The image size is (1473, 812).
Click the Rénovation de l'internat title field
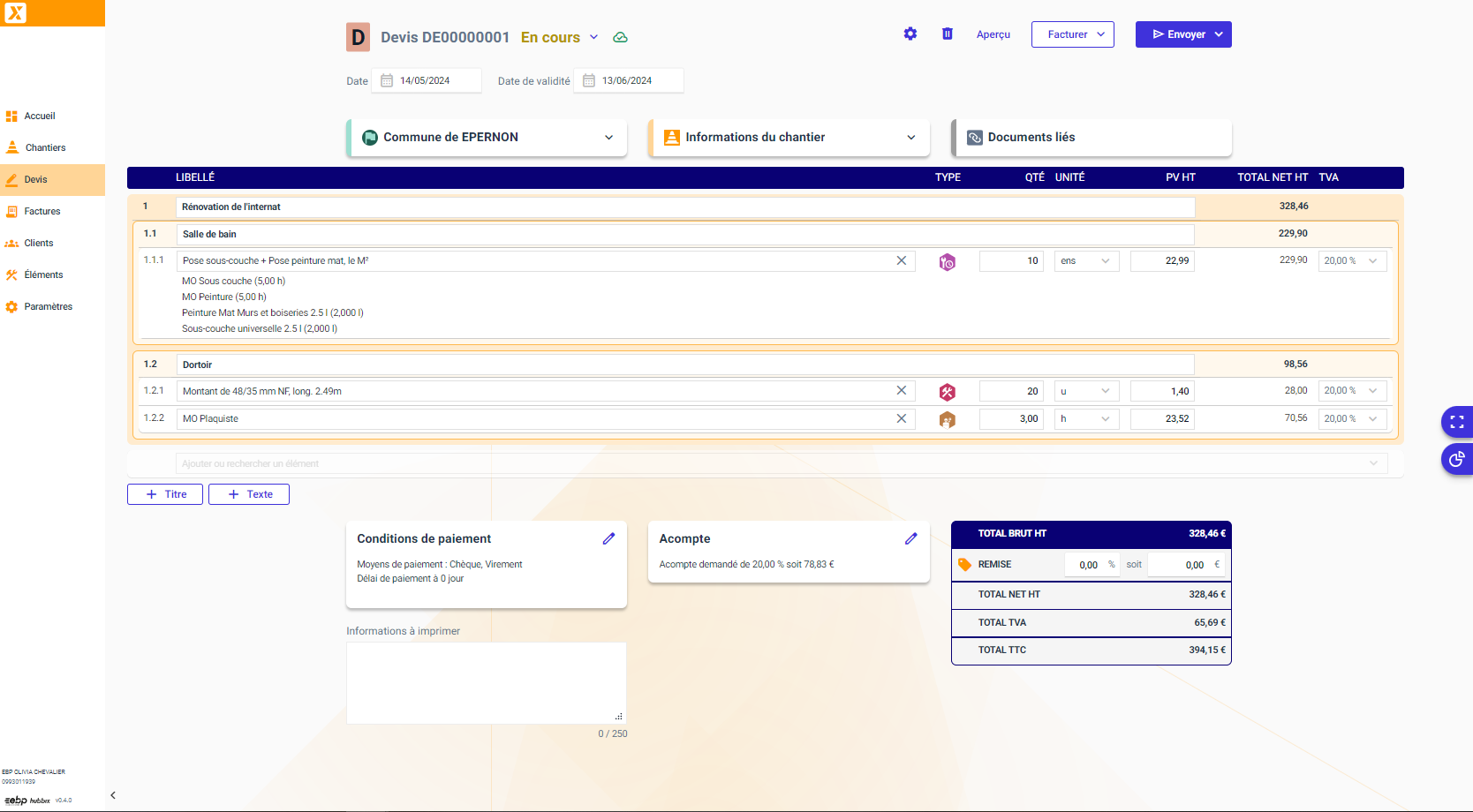click(x=685, y=207)
